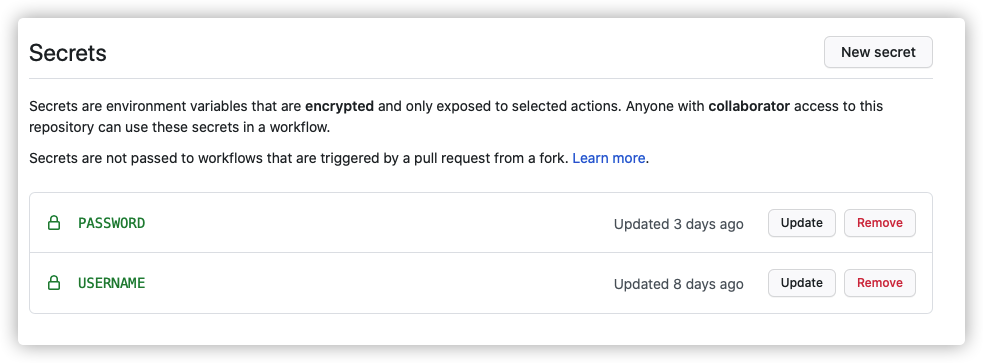Image resolution: width=983 pixels, height=363 pixels.
Task: Click the words 'use these secrets in a workflow'
Action: pos(226,128)
